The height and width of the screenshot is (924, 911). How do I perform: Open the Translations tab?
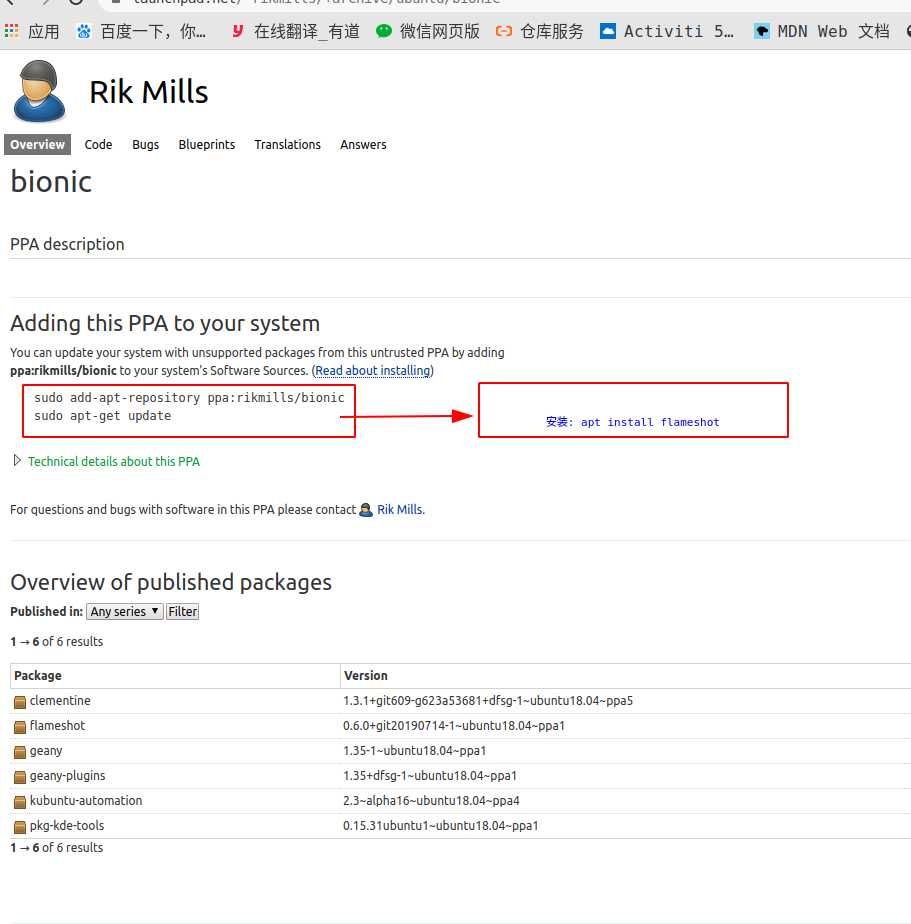[x=288, y=144]
